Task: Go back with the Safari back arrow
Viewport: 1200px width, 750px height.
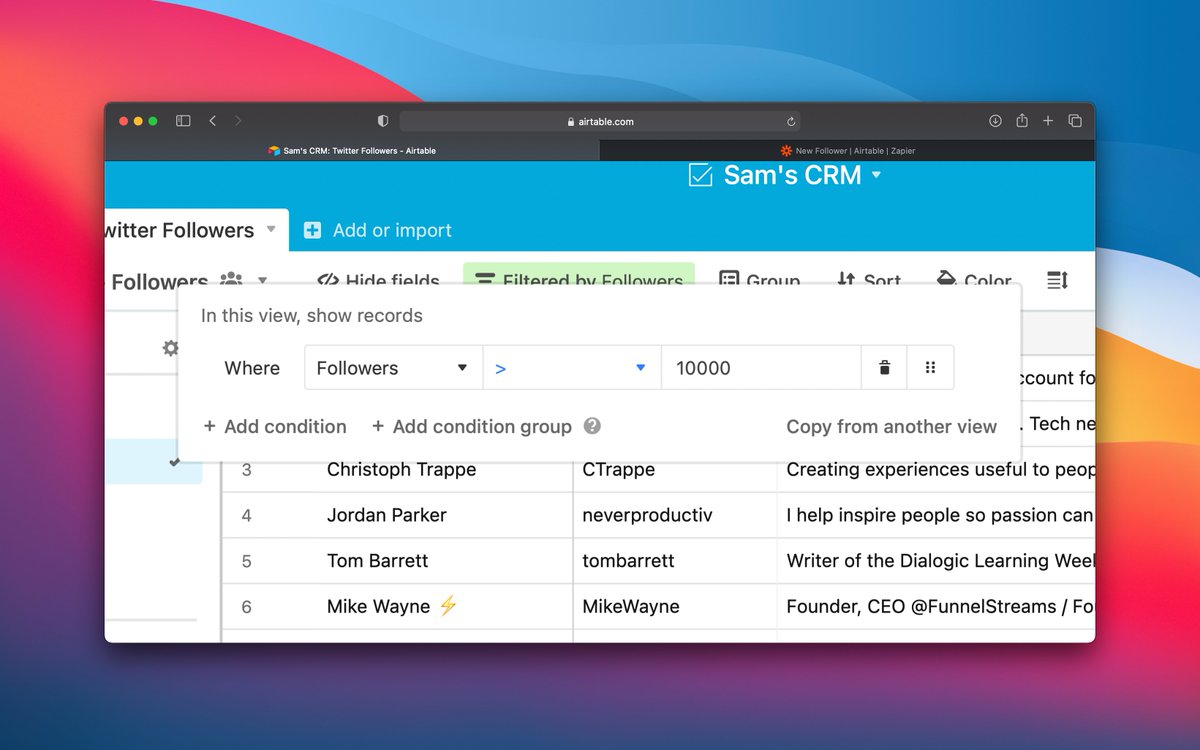Action: click(x=212, y=121)
